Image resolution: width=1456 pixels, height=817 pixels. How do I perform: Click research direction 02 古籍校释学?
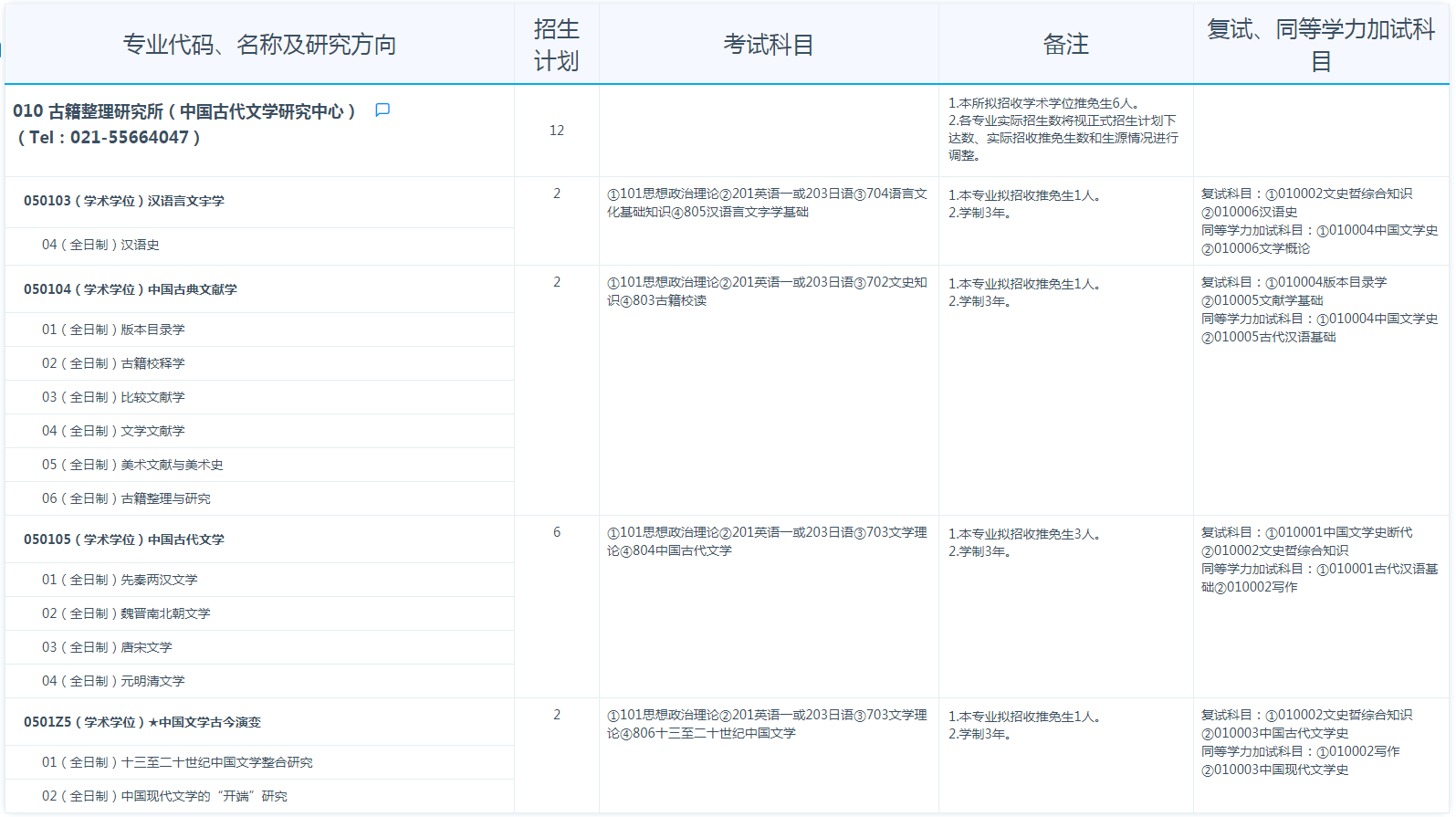pyautogui.click(x=113, y=363)
